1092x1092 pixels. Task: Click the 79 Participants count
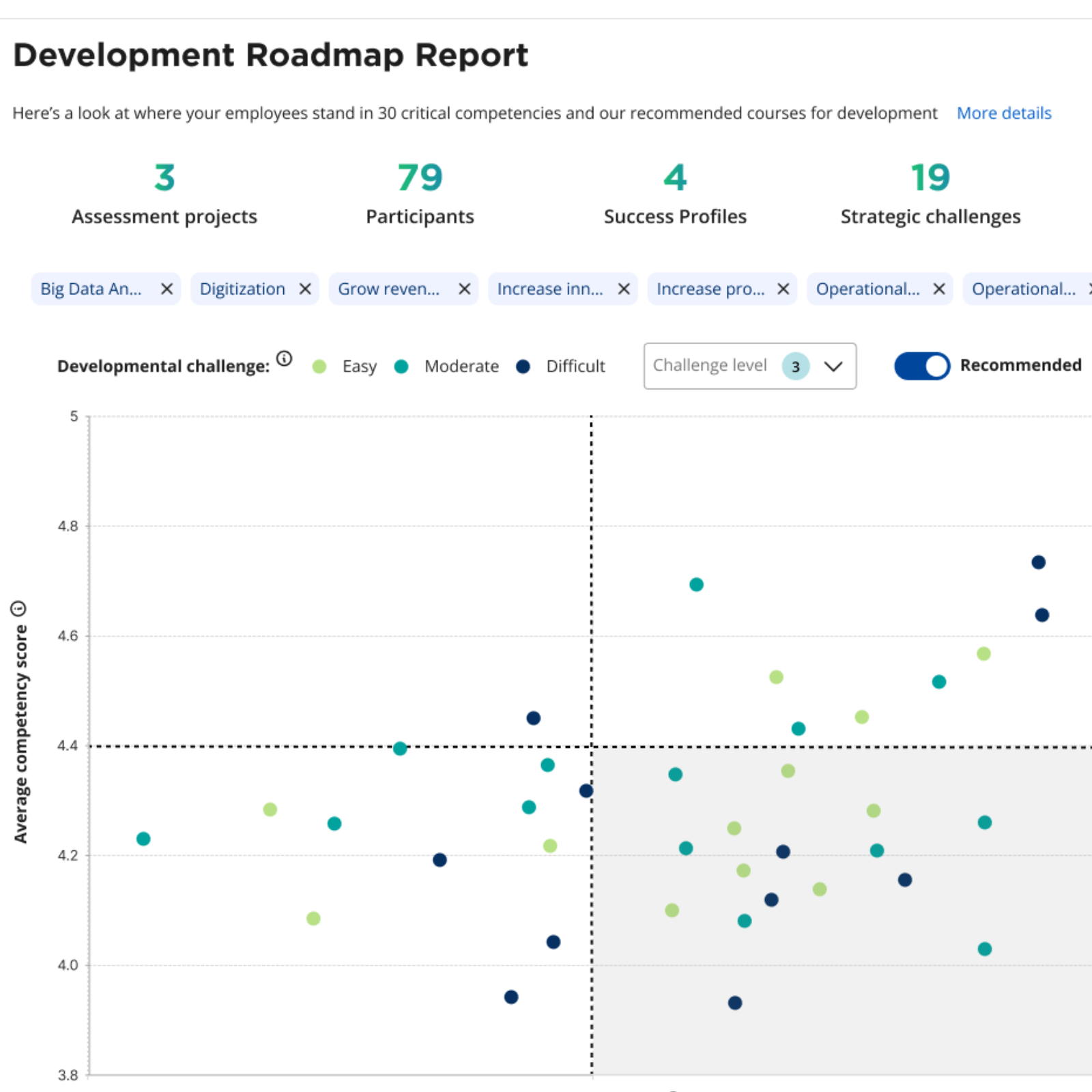(420, 177)
